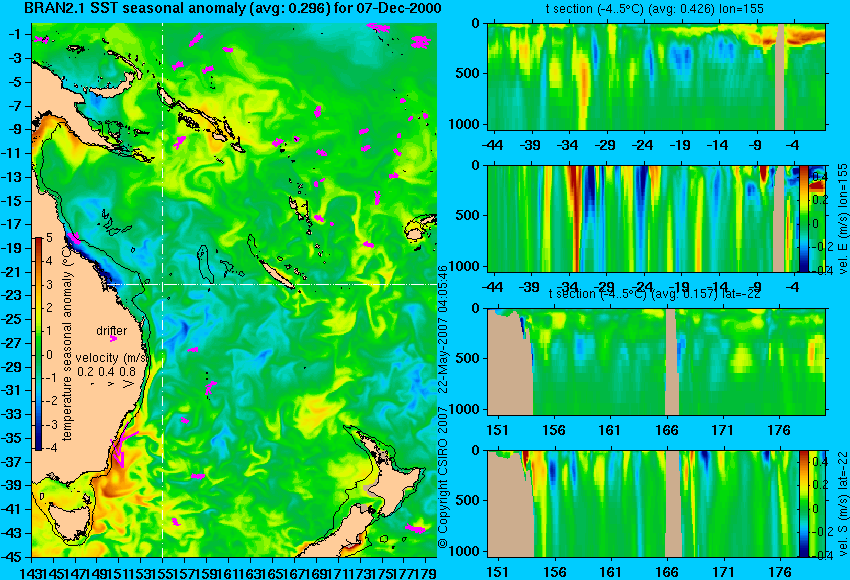Click the '-35' latitude axis label on the map
This screenshot has height=580, width=850.
click(12, 439)
